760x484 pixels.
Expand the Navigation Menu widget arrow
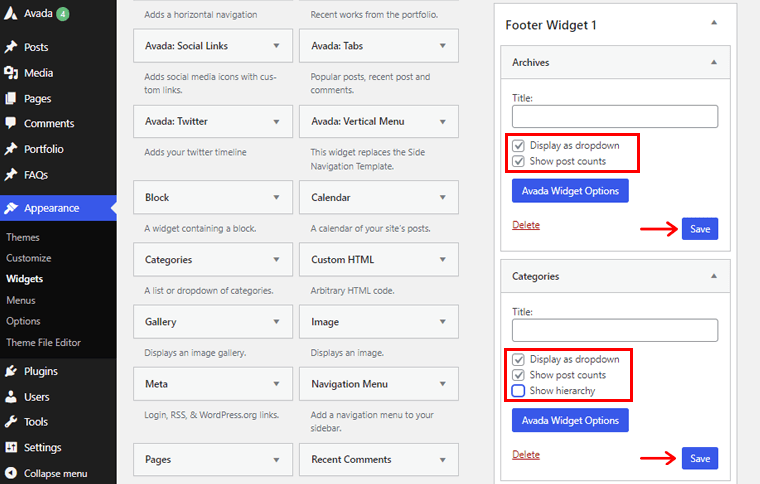(443, 384)
